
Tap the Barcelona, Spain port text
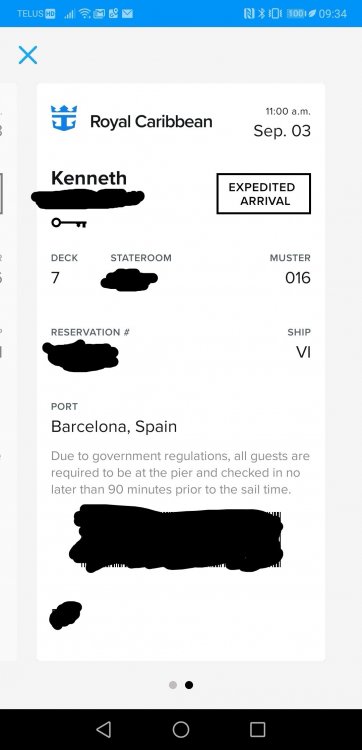pyautogui.click(x=114, y=427)
